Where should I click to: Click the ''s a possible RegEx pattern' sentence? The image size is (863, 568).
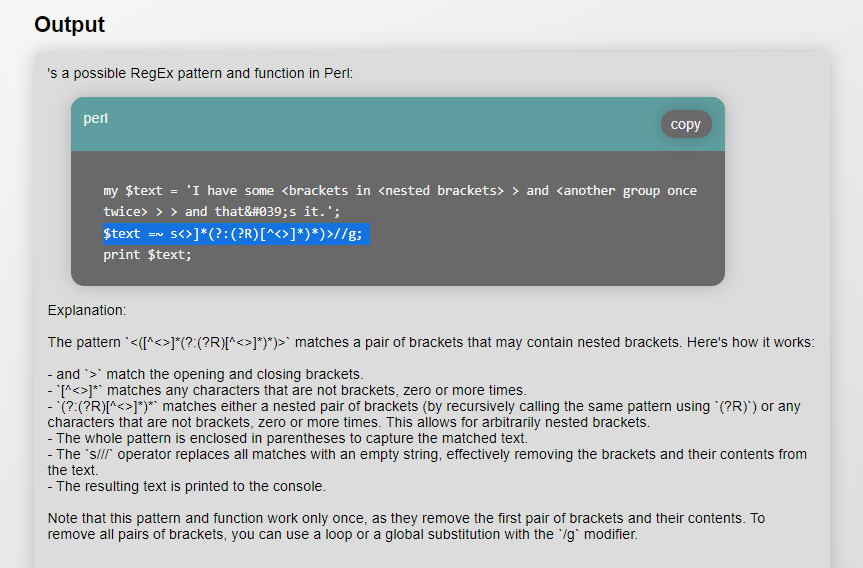pos(200,73)
